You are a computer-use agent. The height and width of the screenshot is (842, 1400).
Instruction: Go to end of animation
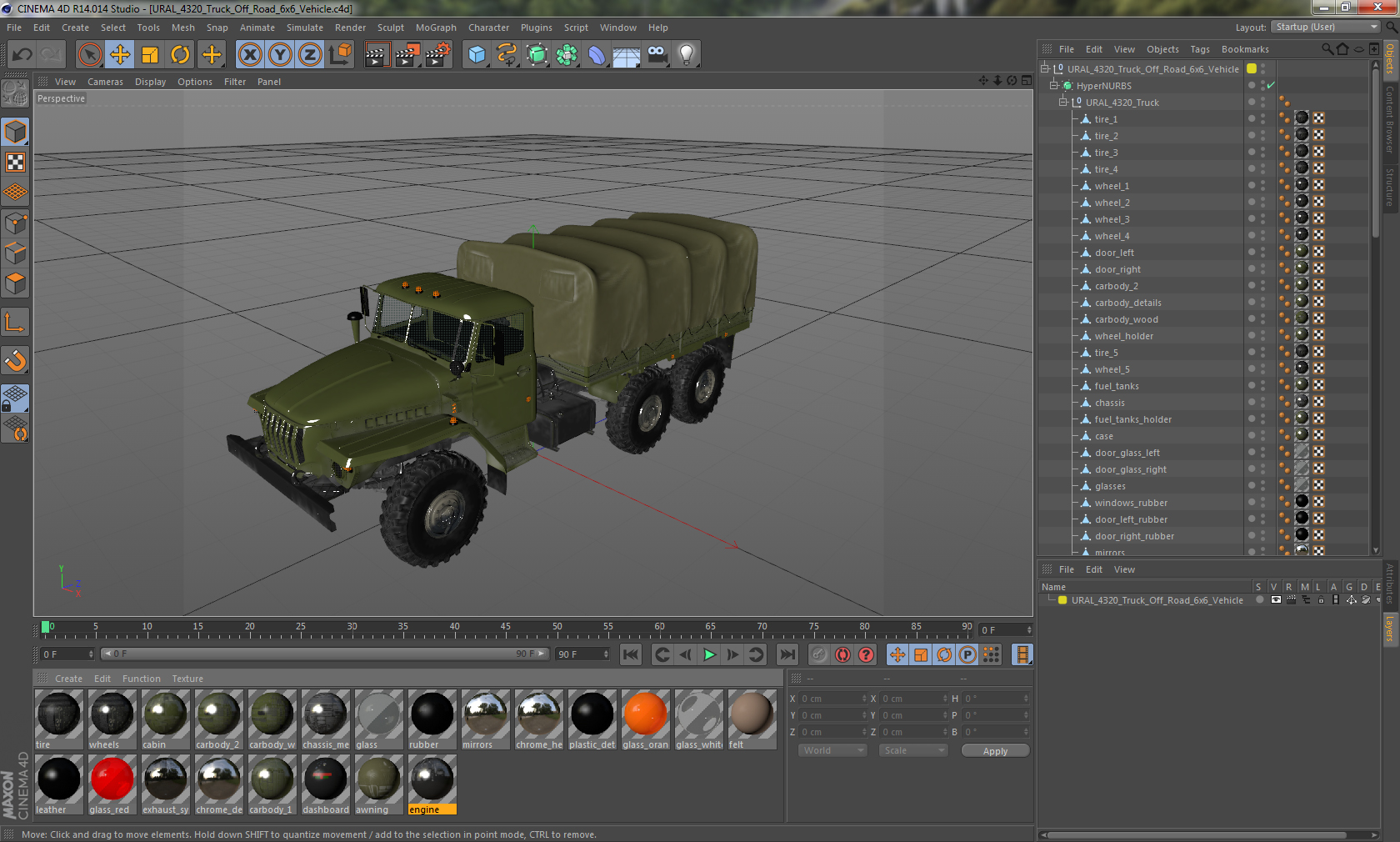tap(787, 654)
